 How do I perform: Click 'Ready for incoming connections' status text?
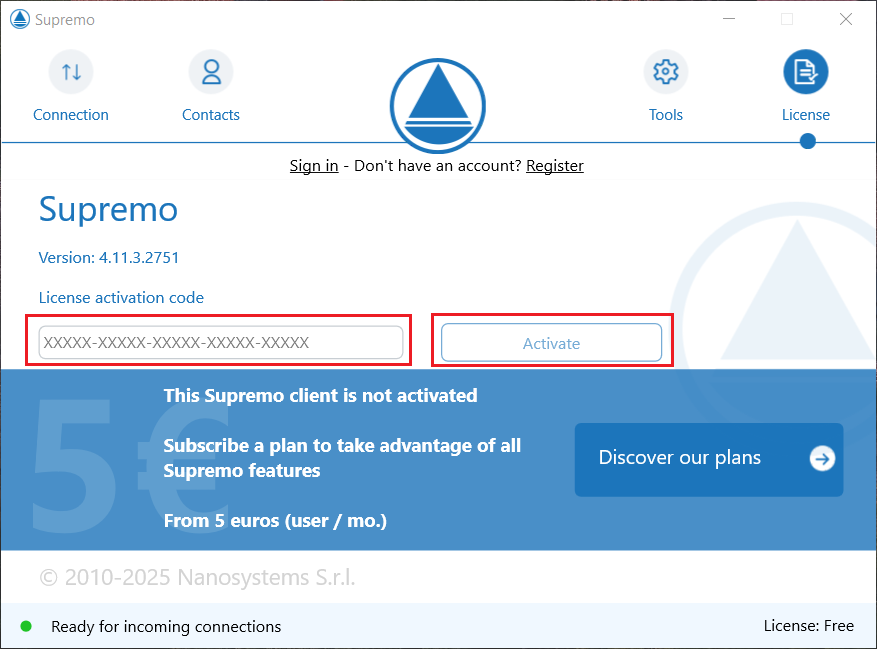(166, 627)
